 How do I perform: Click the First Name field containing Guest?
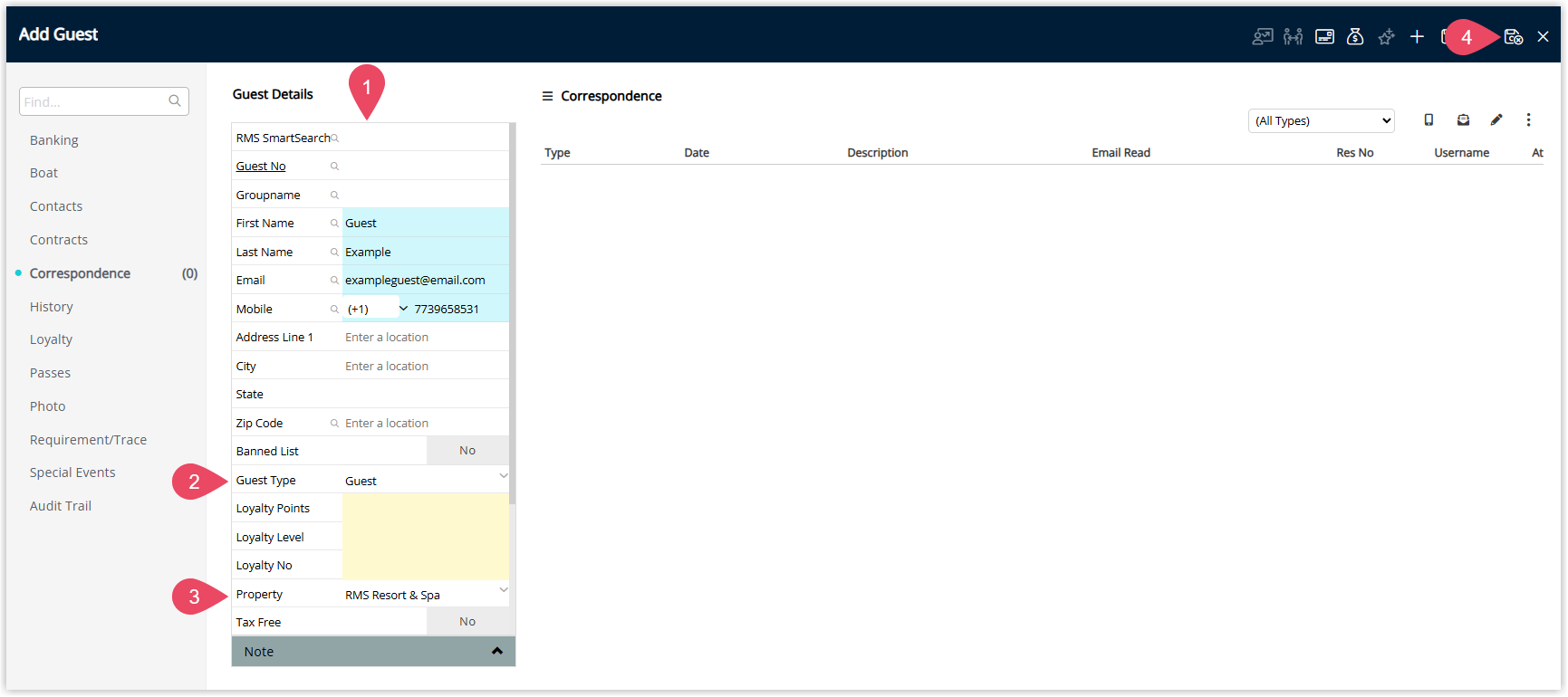click(x=425, y=223)
